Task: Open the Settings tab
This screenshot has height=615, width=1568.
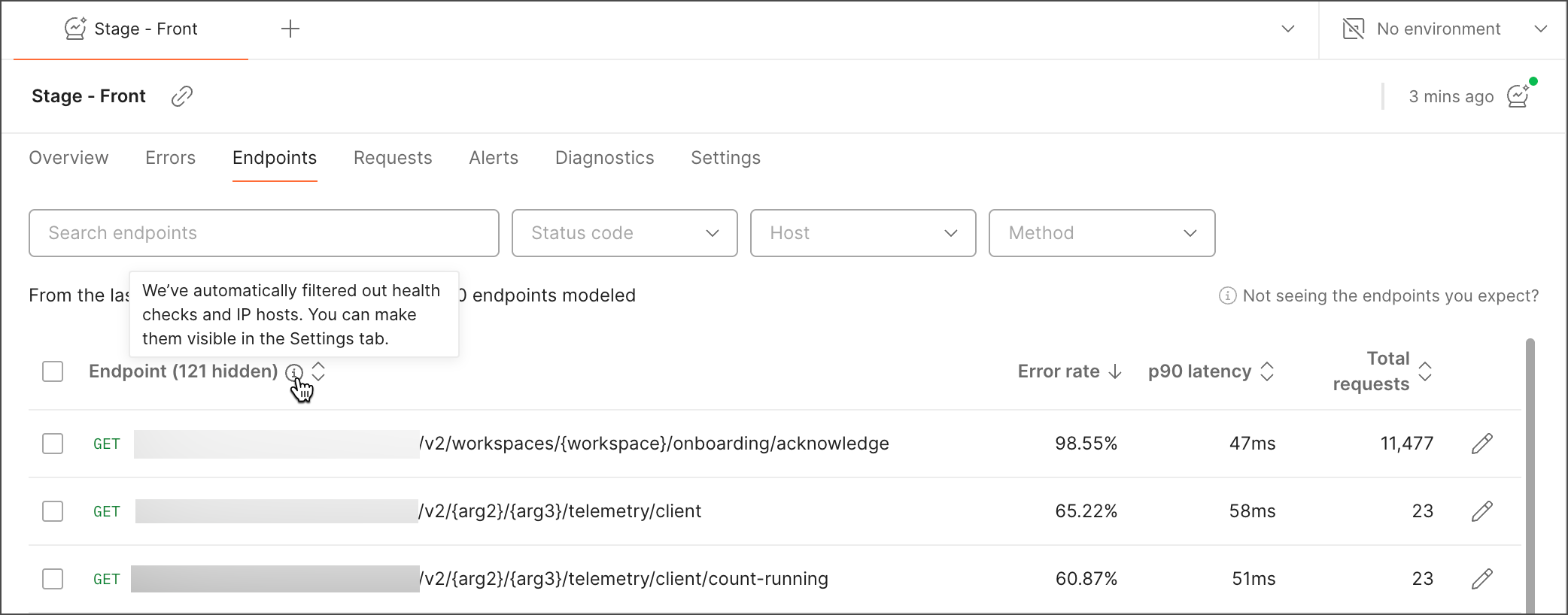Action: point(726,158)
